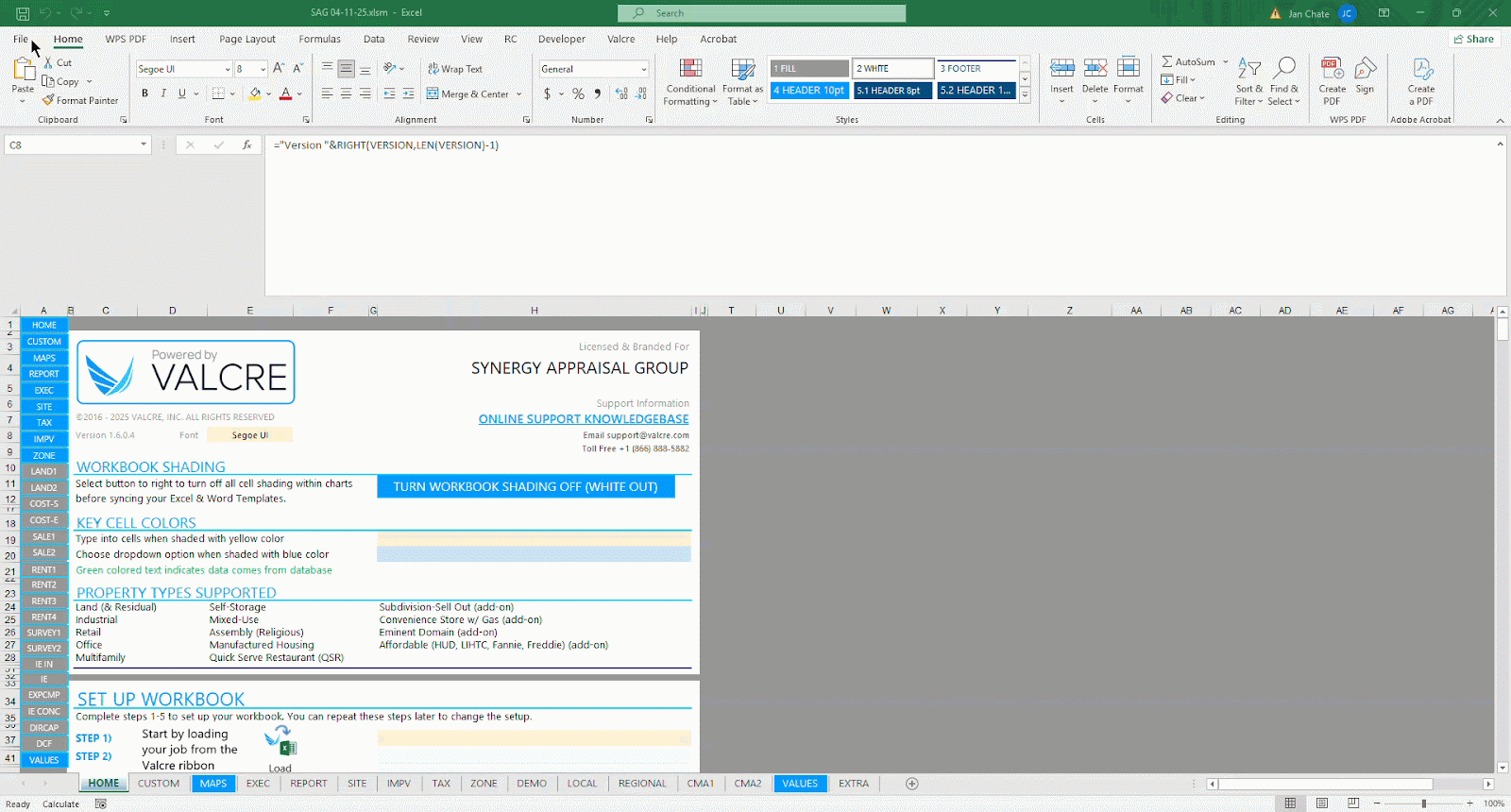Open the Valcre ribbon tab
Image resolution: width=1511 pixels, height=812 pixels.
pyautogui.click(x=620, y=39)
